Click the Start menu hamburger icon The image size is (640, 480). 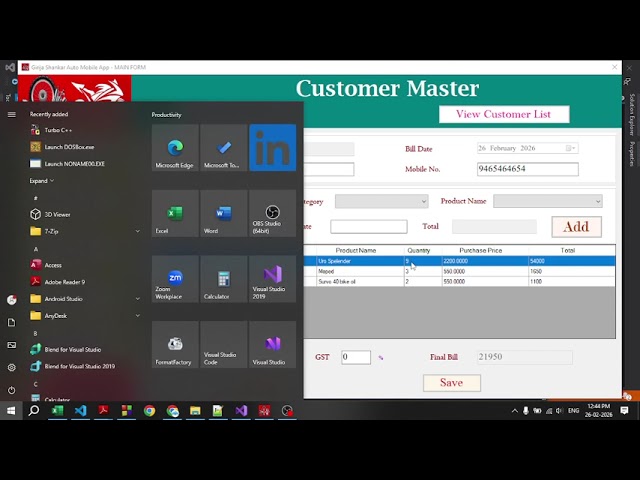11,115
